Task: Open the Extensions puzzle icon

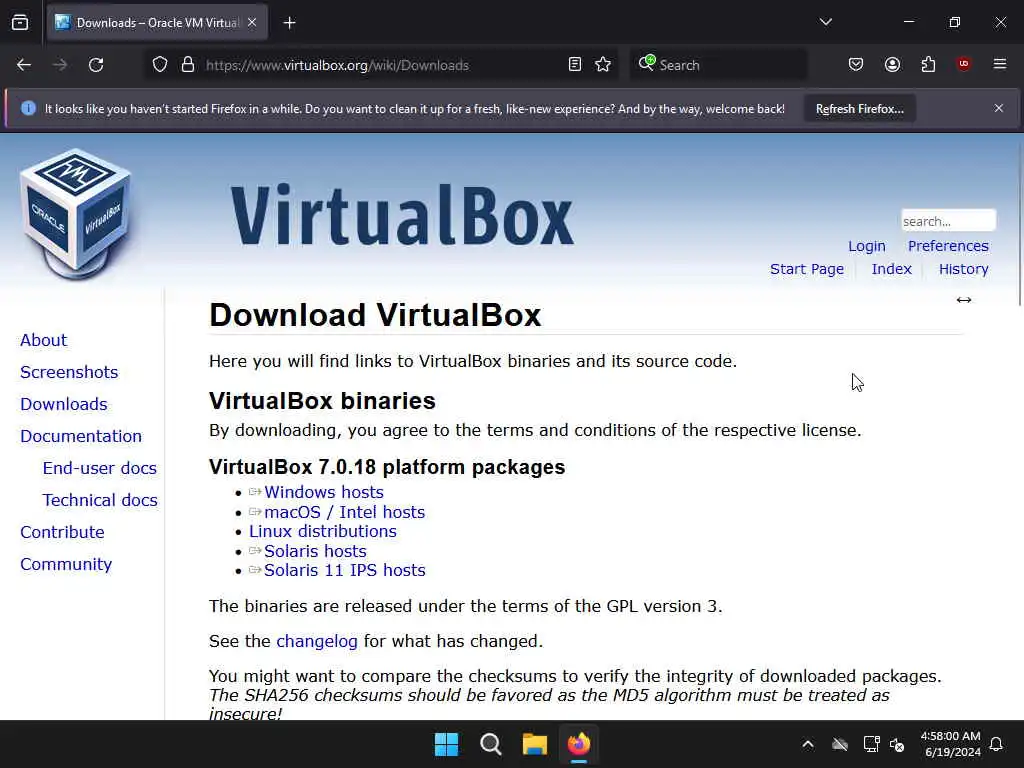Action: 928,65
